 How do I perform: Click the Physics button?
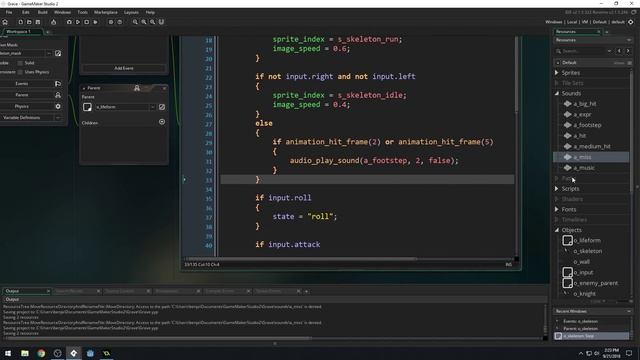click(x=22, y=106)
